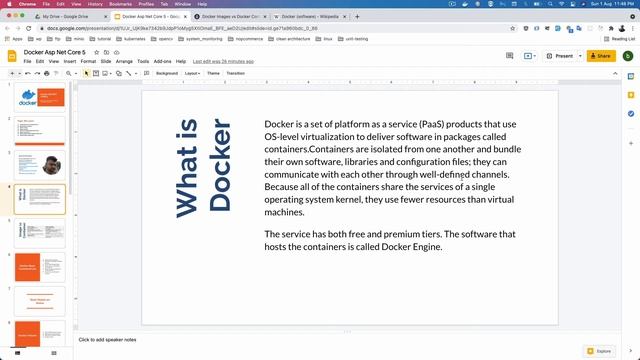
Task: Switch to filmstrip view
Action: [x=18, y=353]
